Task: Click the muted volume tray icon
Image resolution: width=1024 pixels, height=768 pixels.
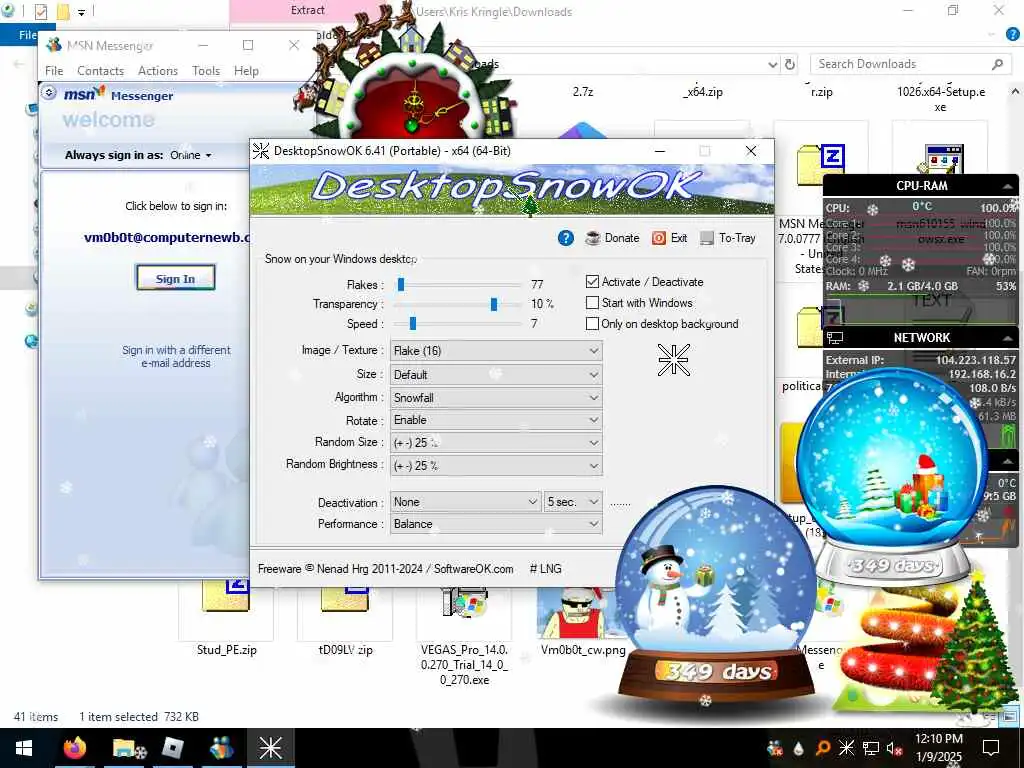Action: pyautogui.click(x=894, y=748)
